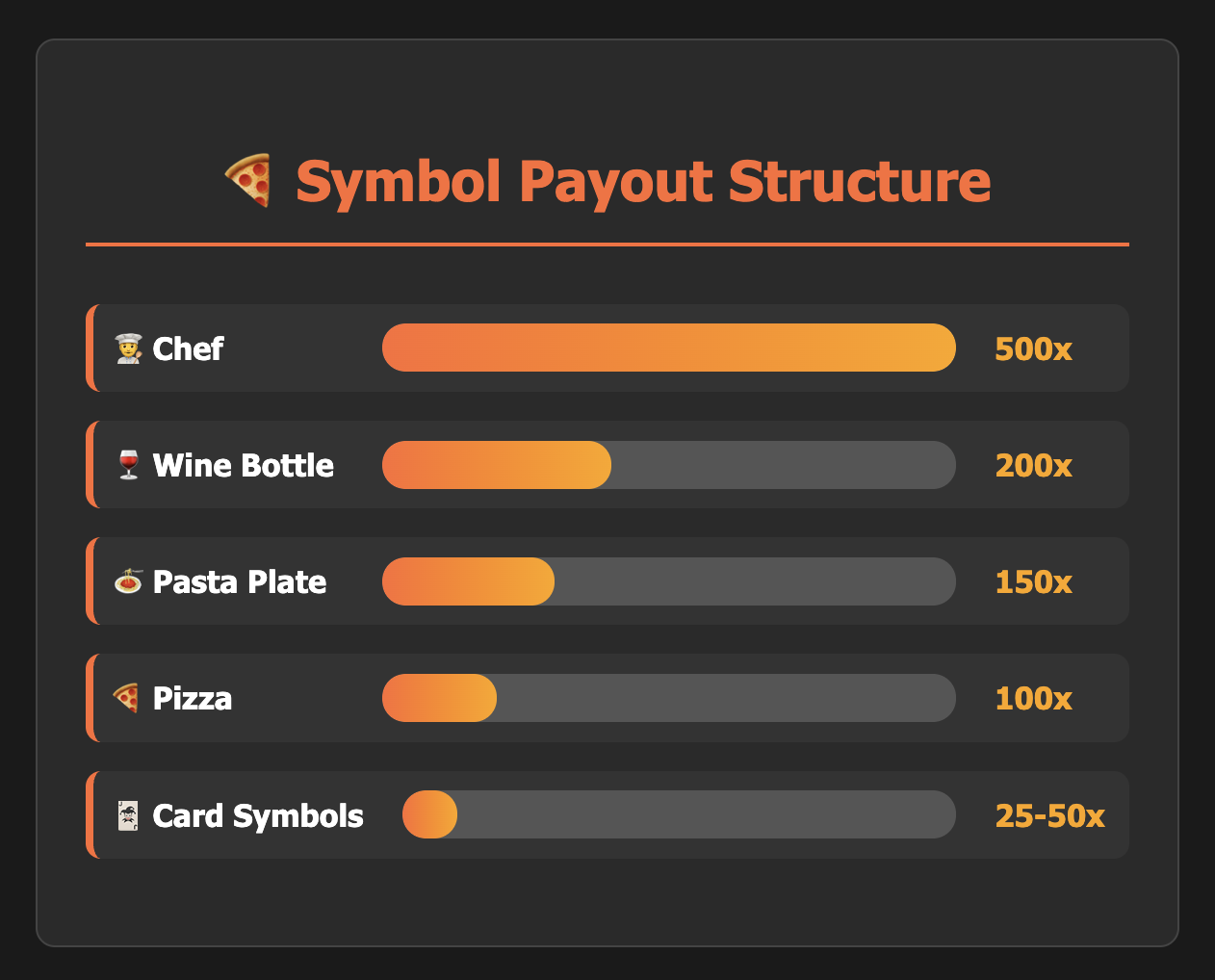Image resolution: width=1215 pixels, height=980 pixels.
Task: Click the Chef symbol label
Action: point(188,348)
